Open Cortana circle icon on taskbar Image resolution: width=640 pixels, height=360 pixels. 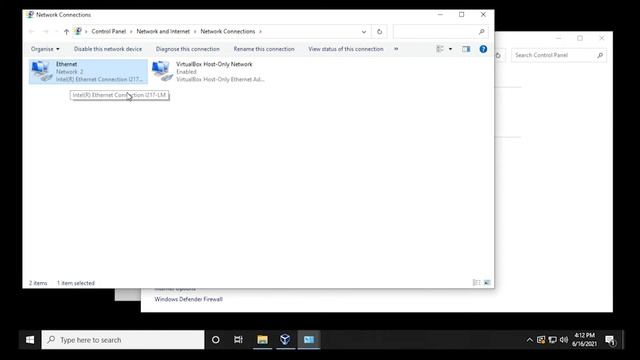pos(216,340)
